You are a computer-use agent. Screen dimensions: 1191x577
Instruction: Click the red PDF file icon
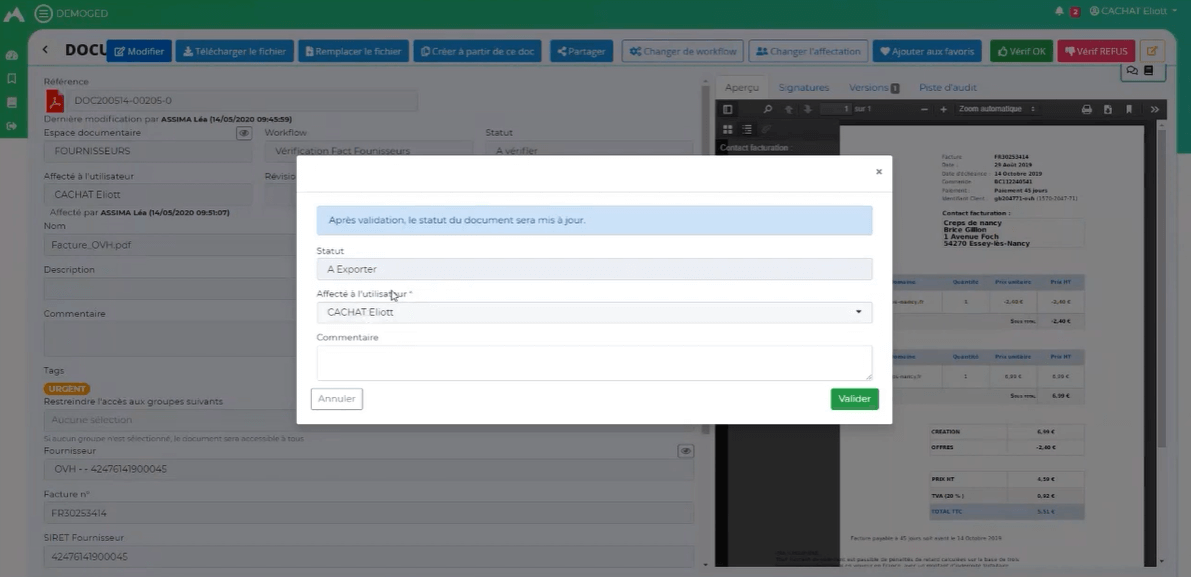[55, 100]
